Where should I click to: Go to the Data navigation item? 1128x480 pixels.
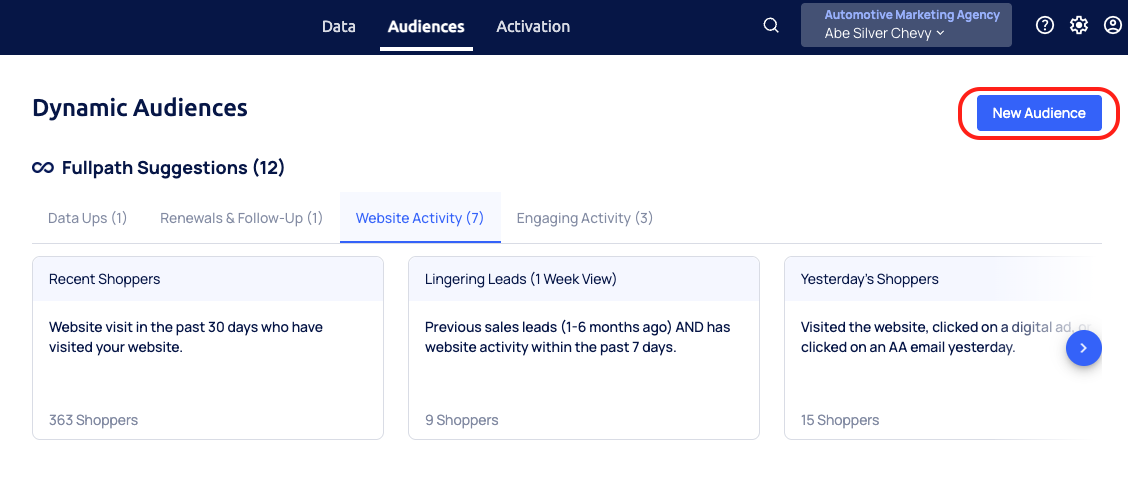point(339,26)
